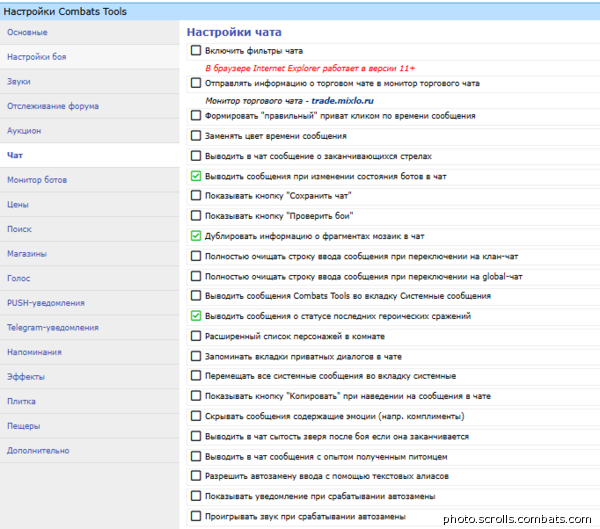Enable the "Включить фильтры чата" checkbox
This screenshot has height=529, width=600.
(x=196, y=50)
